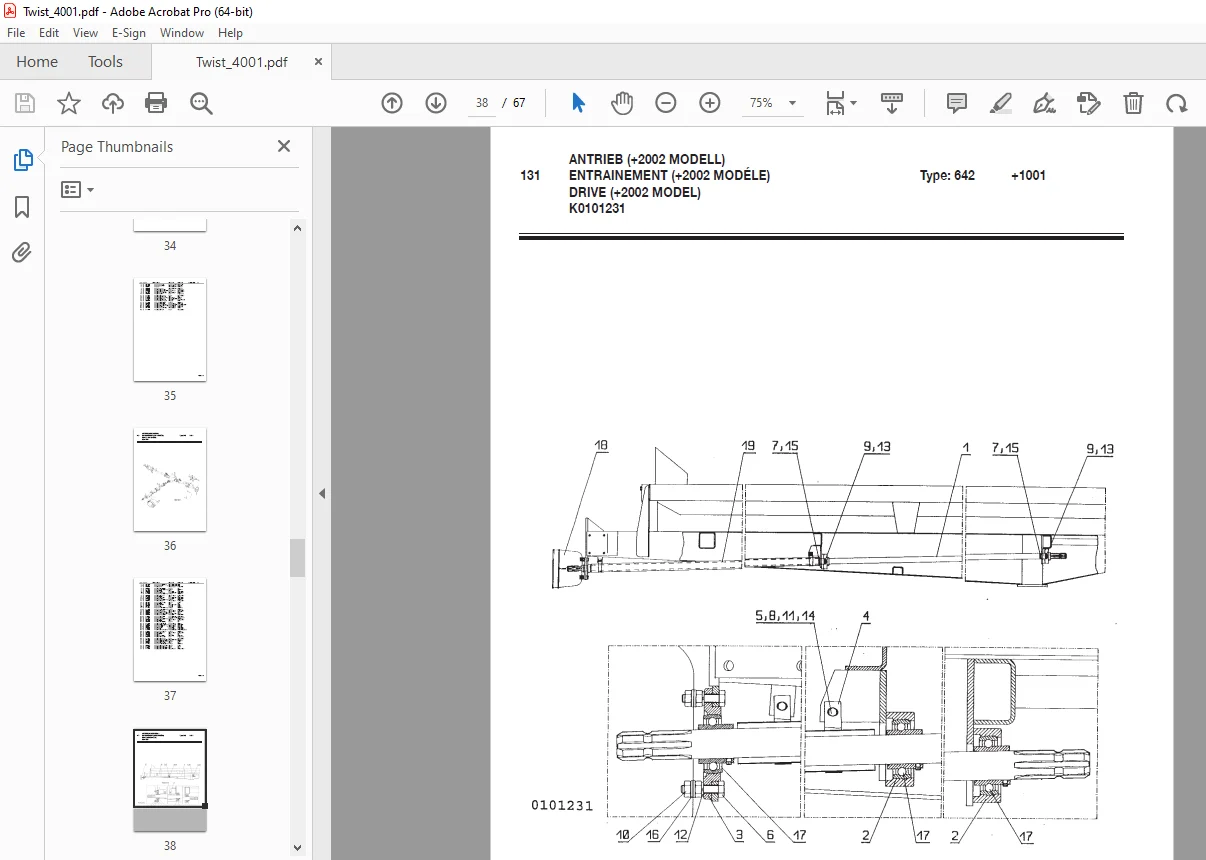Zoom out with the minus button
1206x860 pixels.
click(x=666, y=103)
